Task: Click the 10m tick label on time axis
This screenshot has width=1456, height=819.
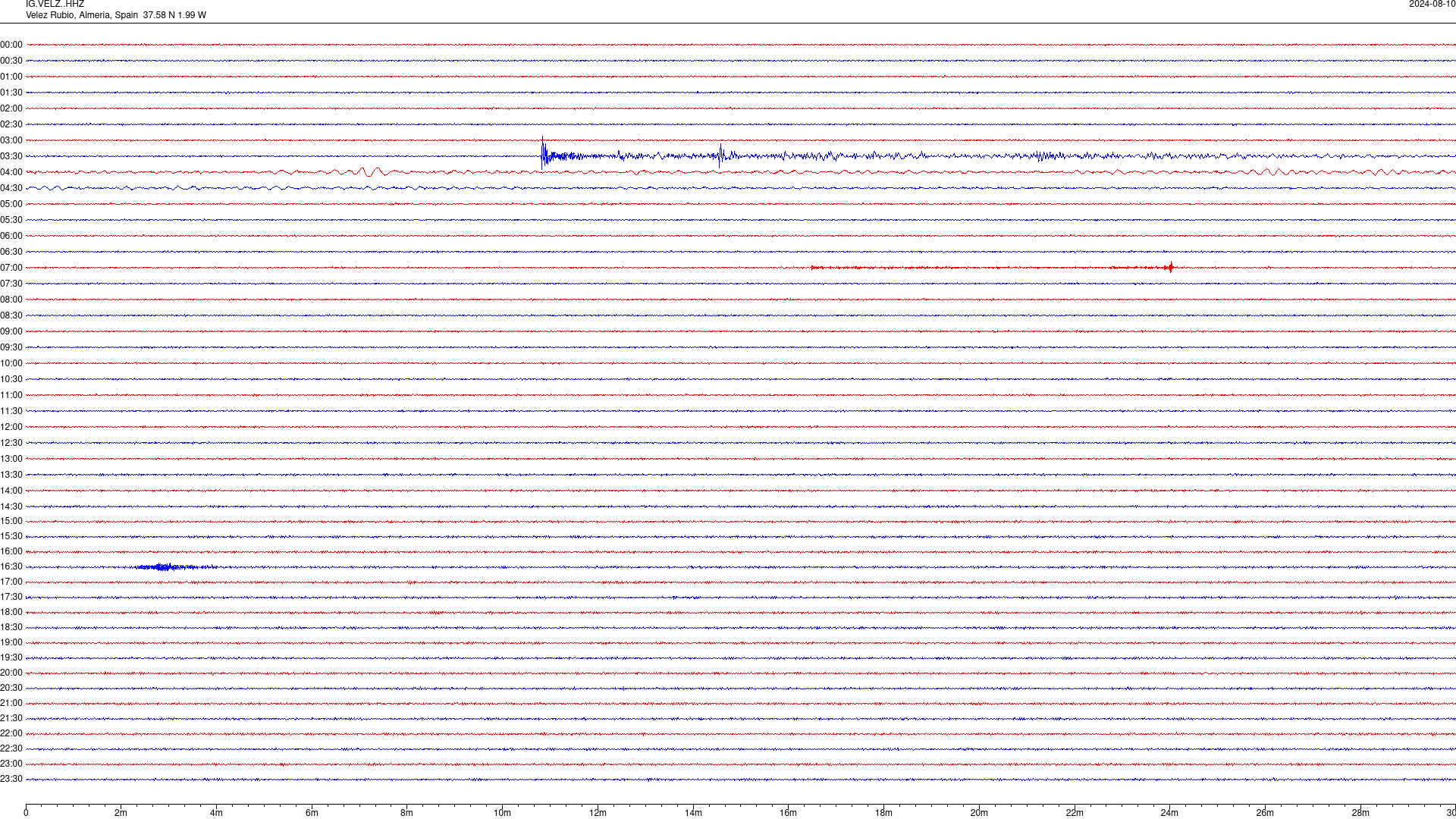Action: pyautogui.click(x=502, y=813)
